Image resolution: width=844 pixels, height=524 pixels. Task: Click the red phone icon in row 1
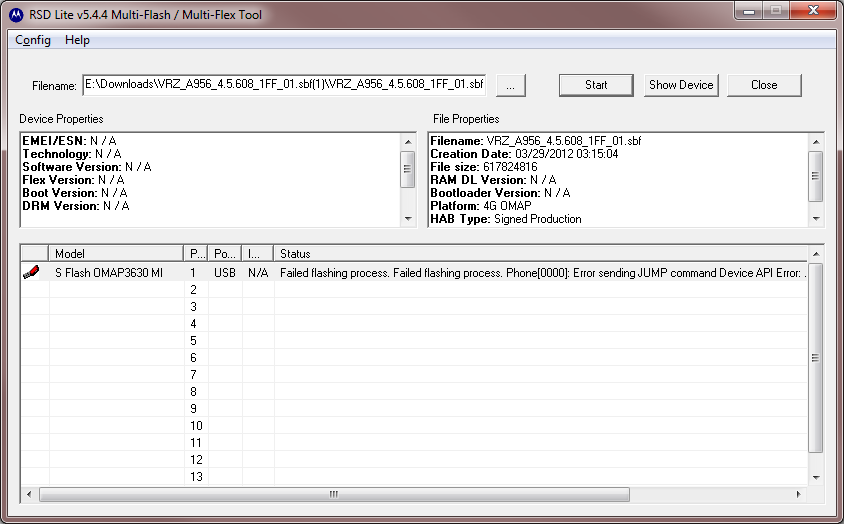[31, 273]
